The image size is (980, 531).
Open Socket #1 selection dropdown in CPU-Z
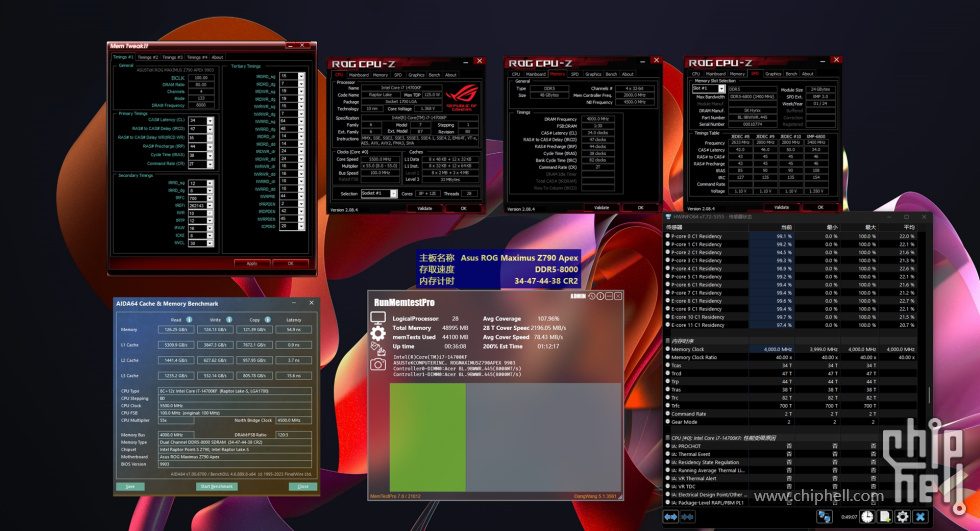coord(393,194)
